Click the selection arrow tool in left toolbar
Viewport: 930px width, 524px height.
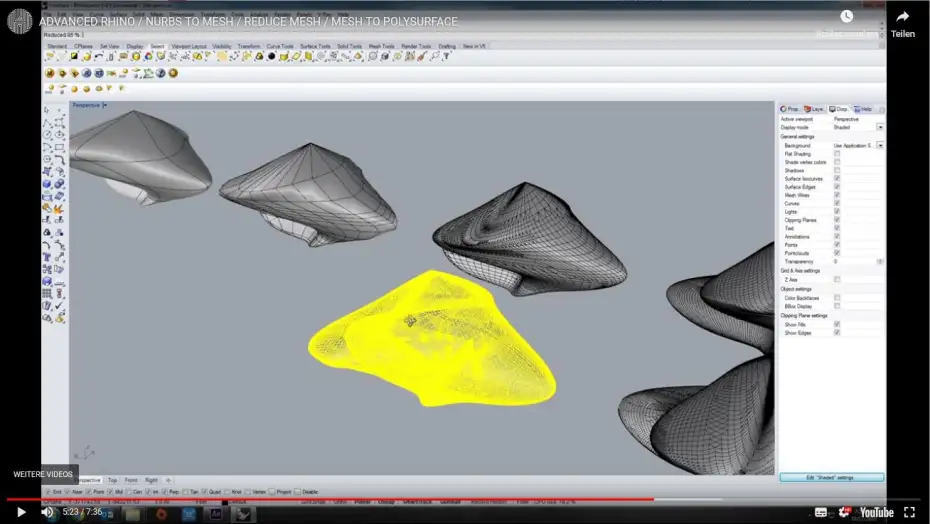(x=47, y=110)
